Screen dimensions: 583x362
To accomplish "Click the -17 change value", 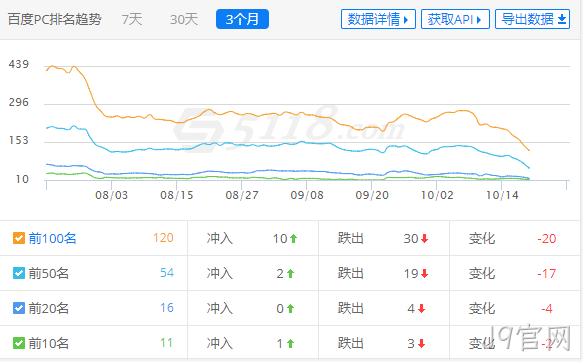I will click(547, 274).
